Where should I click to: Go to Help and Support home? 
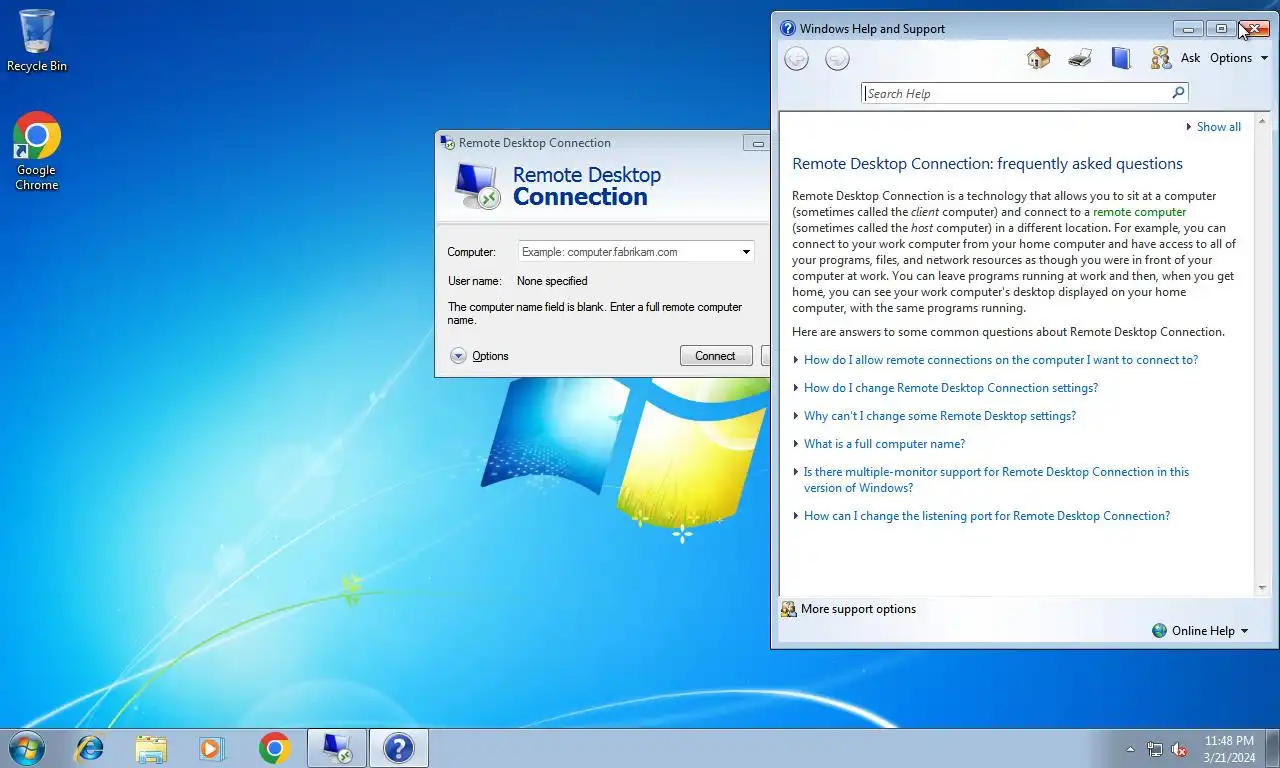pos(1038,58)
